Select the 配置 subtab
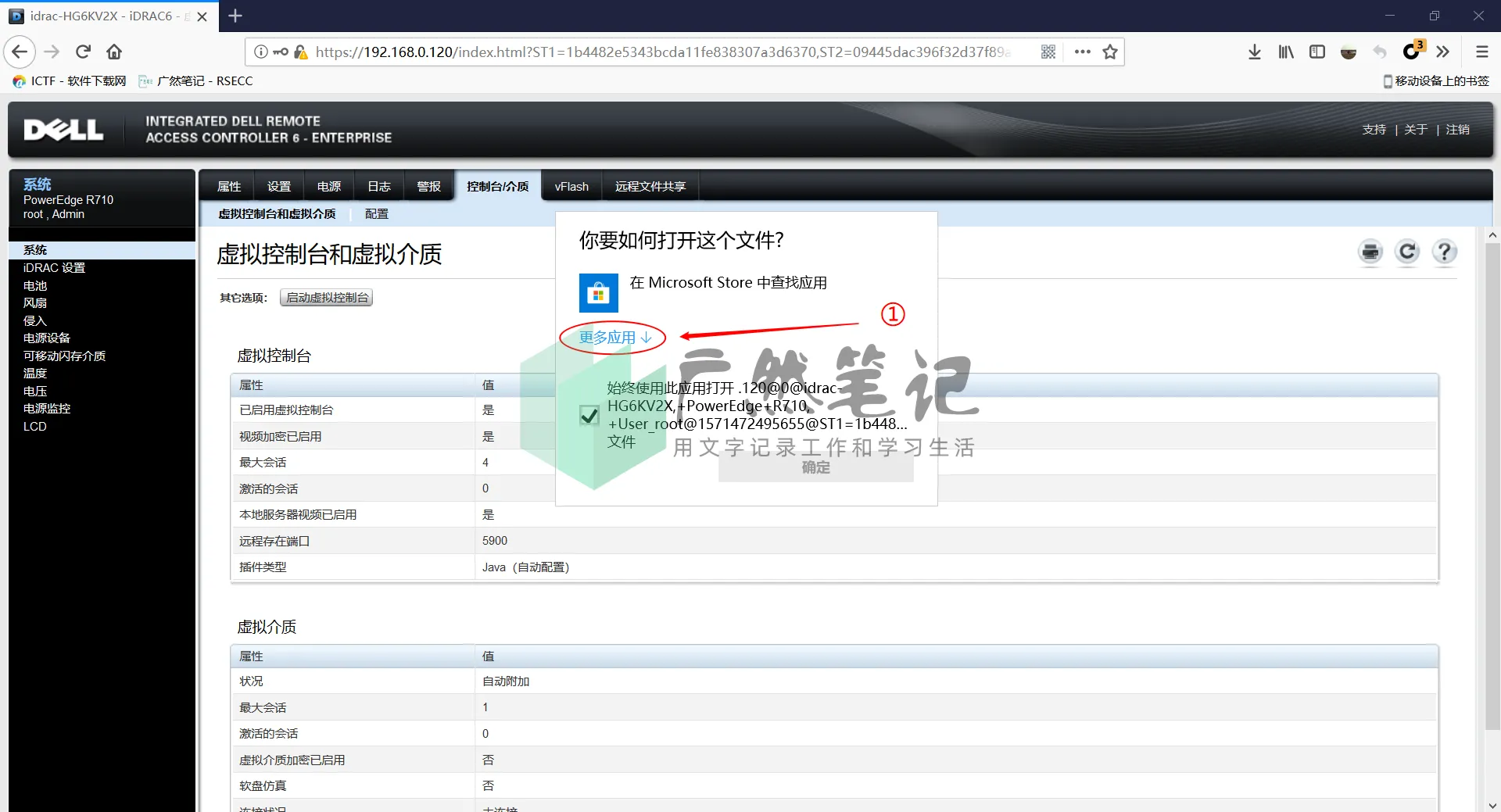Screen dimensions: 1501x812 click(377, 214)
